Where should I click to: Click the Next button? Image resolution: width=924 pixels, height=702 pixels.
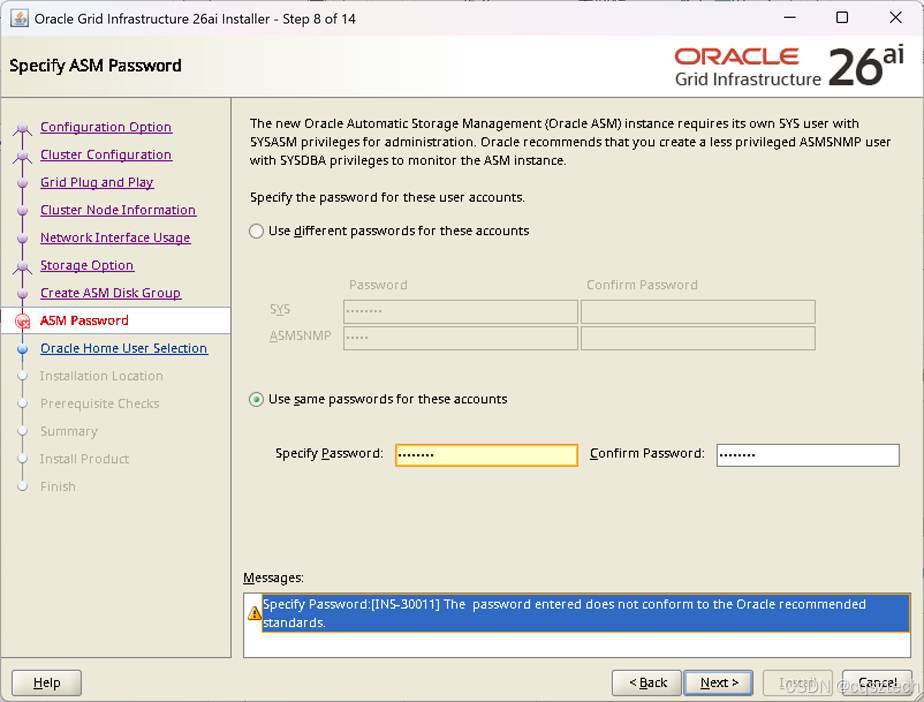pyautogui.click(x=718, y=683)
